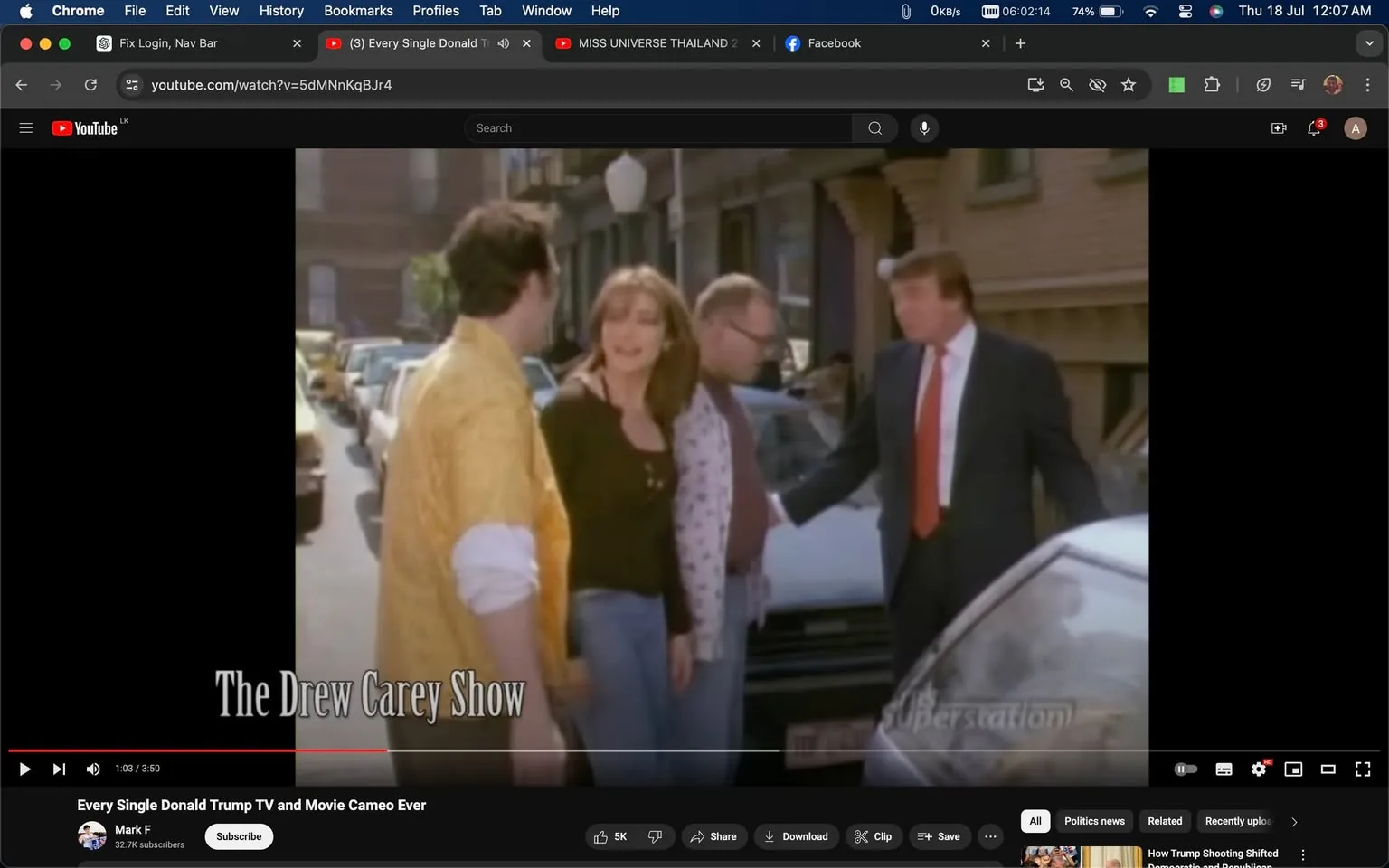
Task: Open the Create video icon
Action: tap(1278, 127)
